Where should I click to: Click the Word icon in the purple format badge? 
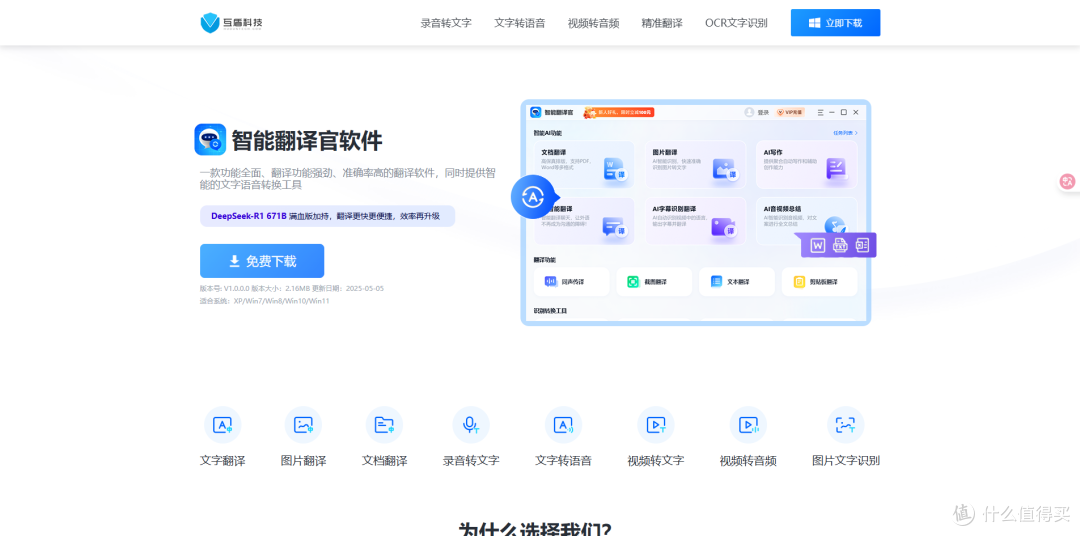click(x=818, y=245)
